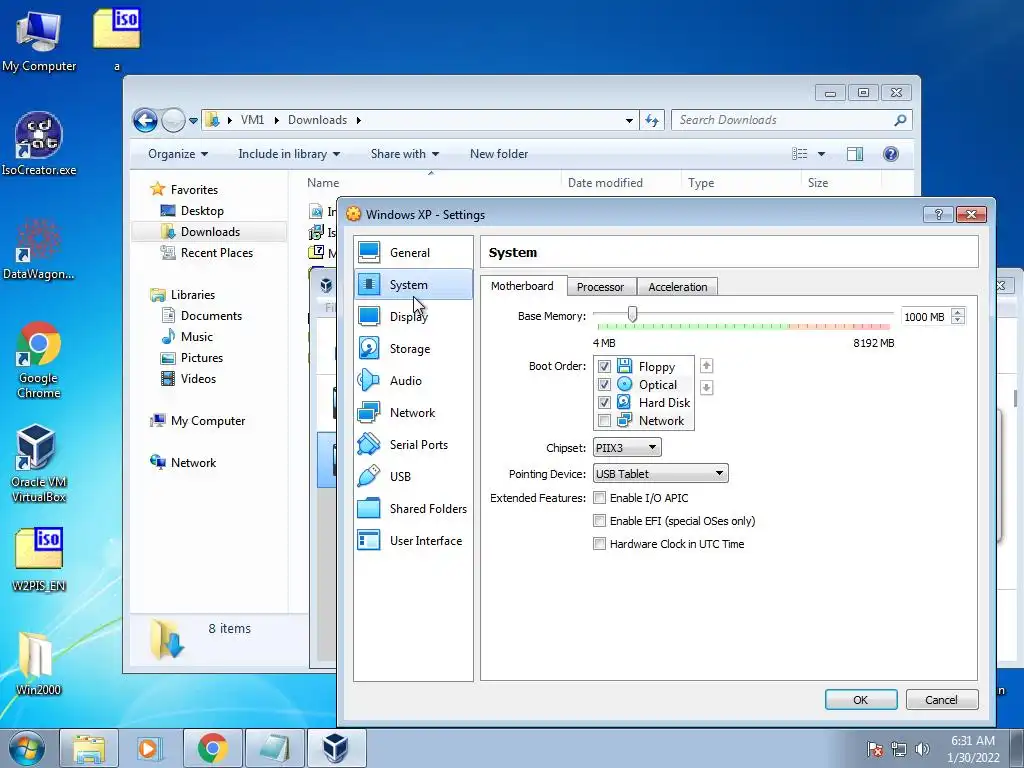
Task: Select the iso file named a
Action: point(117,40)
